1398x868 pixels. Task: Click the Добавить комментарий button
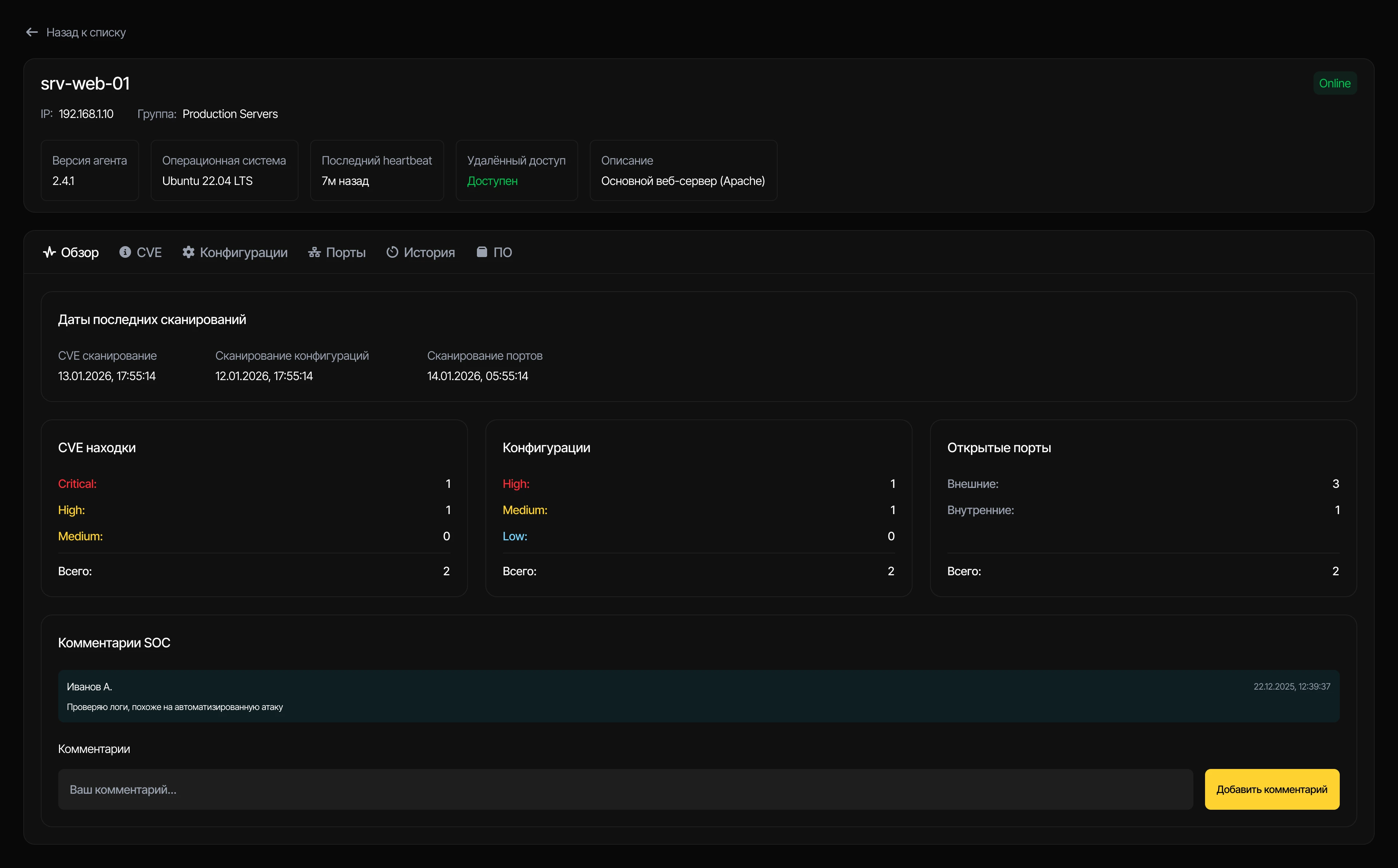pyautogui.click(x=1272, y=789)
